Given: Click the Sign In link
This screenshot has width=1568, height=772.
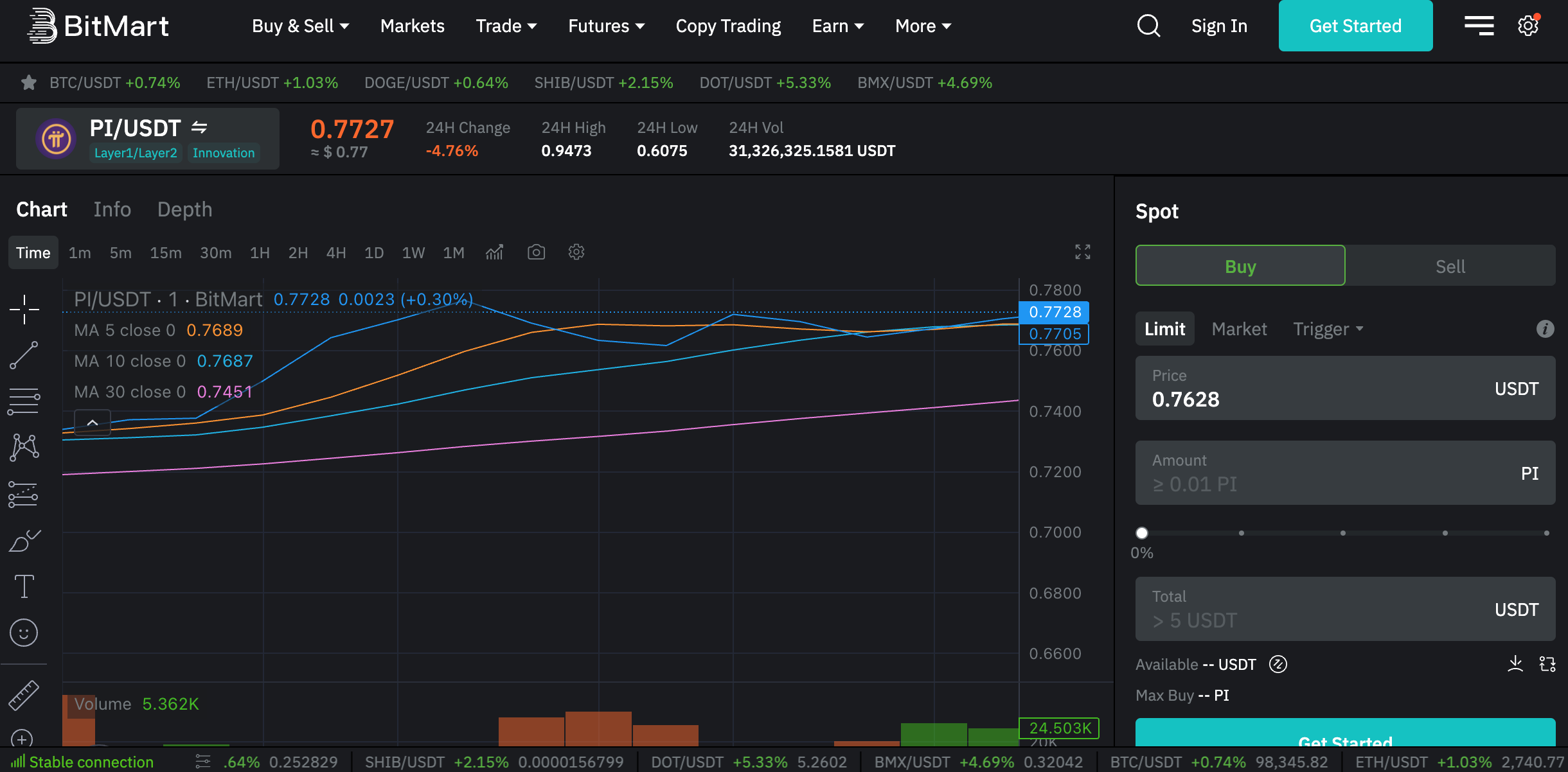Looking at the screenshot, I should coord(1219,26).
